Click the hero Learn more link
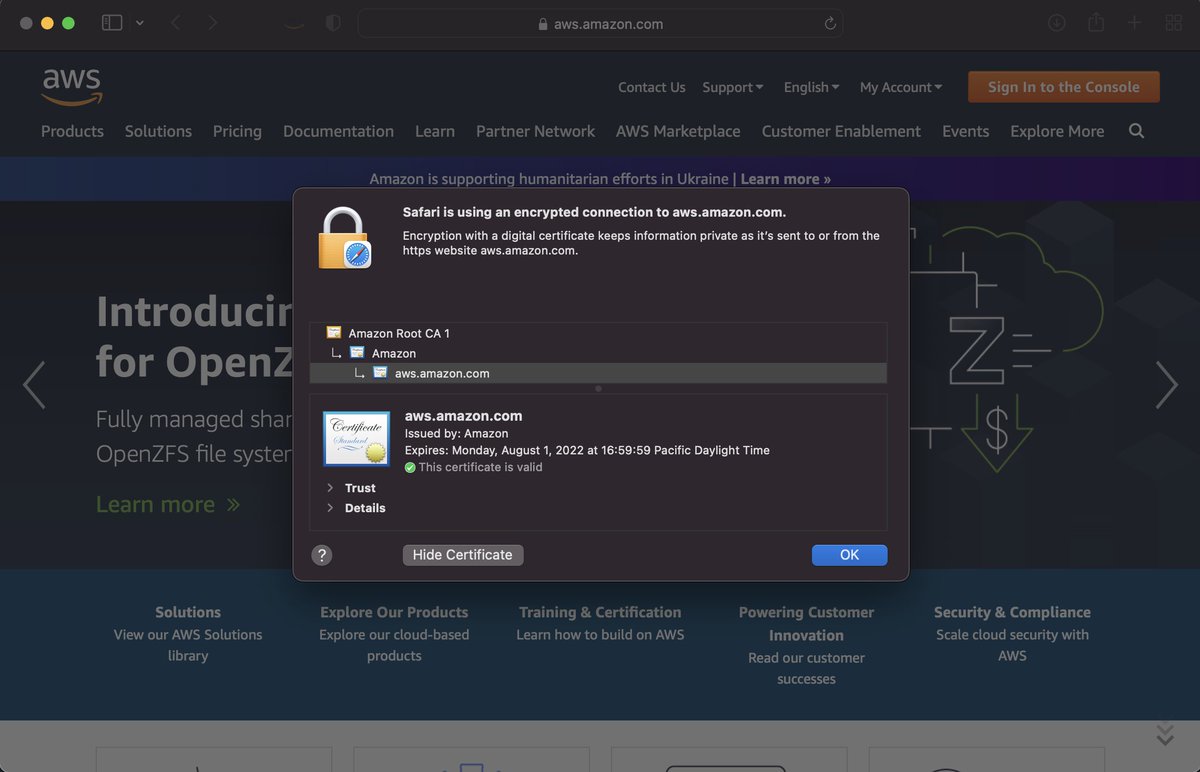 pos(168,505)
